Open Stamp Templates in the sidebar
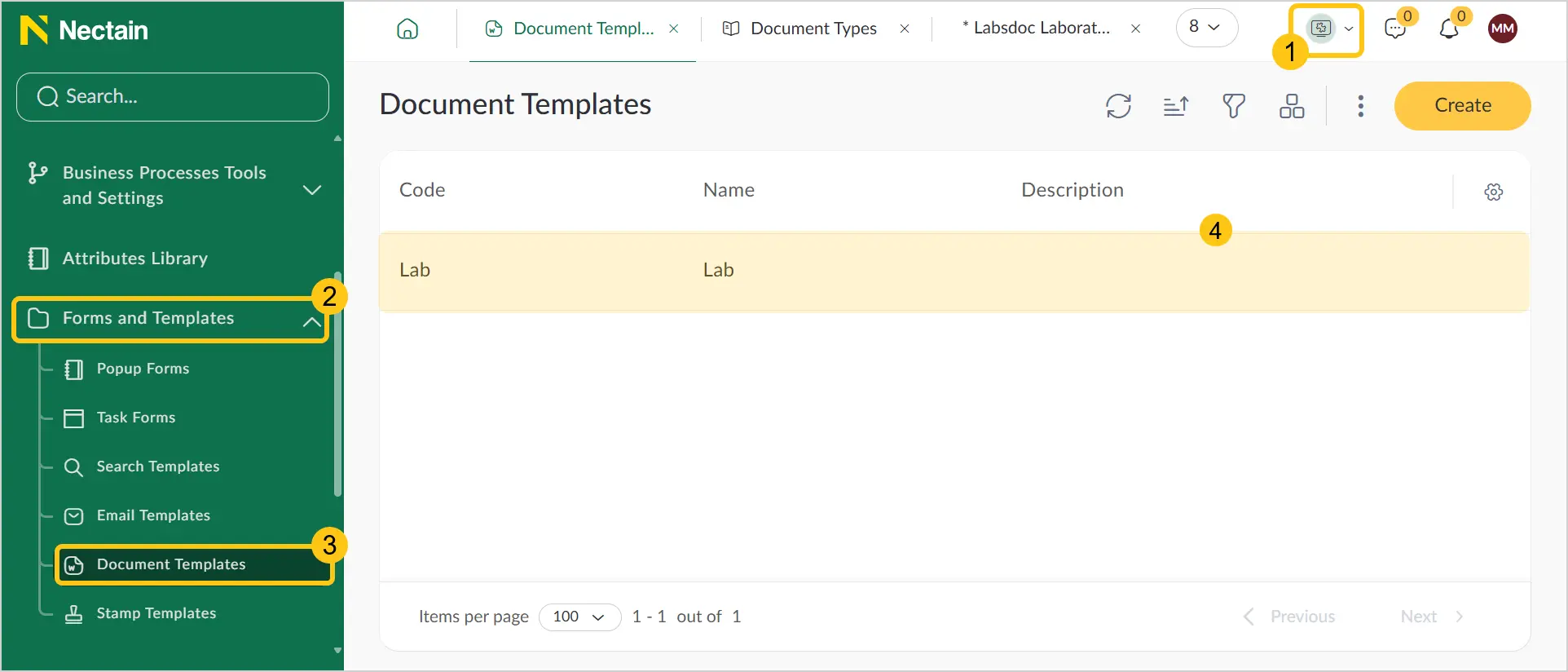1568x672 pixels. 156,613
